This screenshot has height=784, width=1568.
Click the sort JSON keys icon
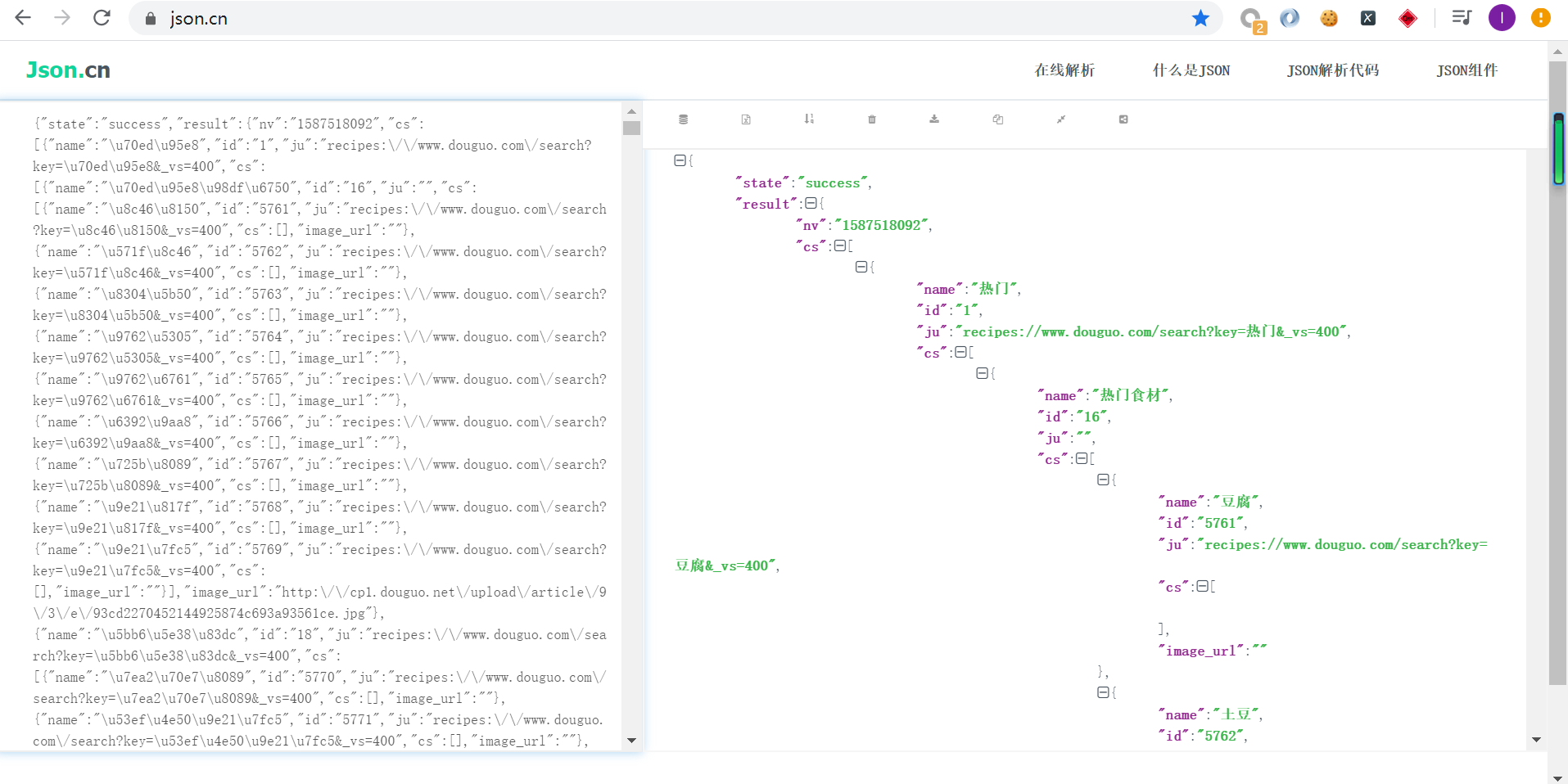point(809,119)
